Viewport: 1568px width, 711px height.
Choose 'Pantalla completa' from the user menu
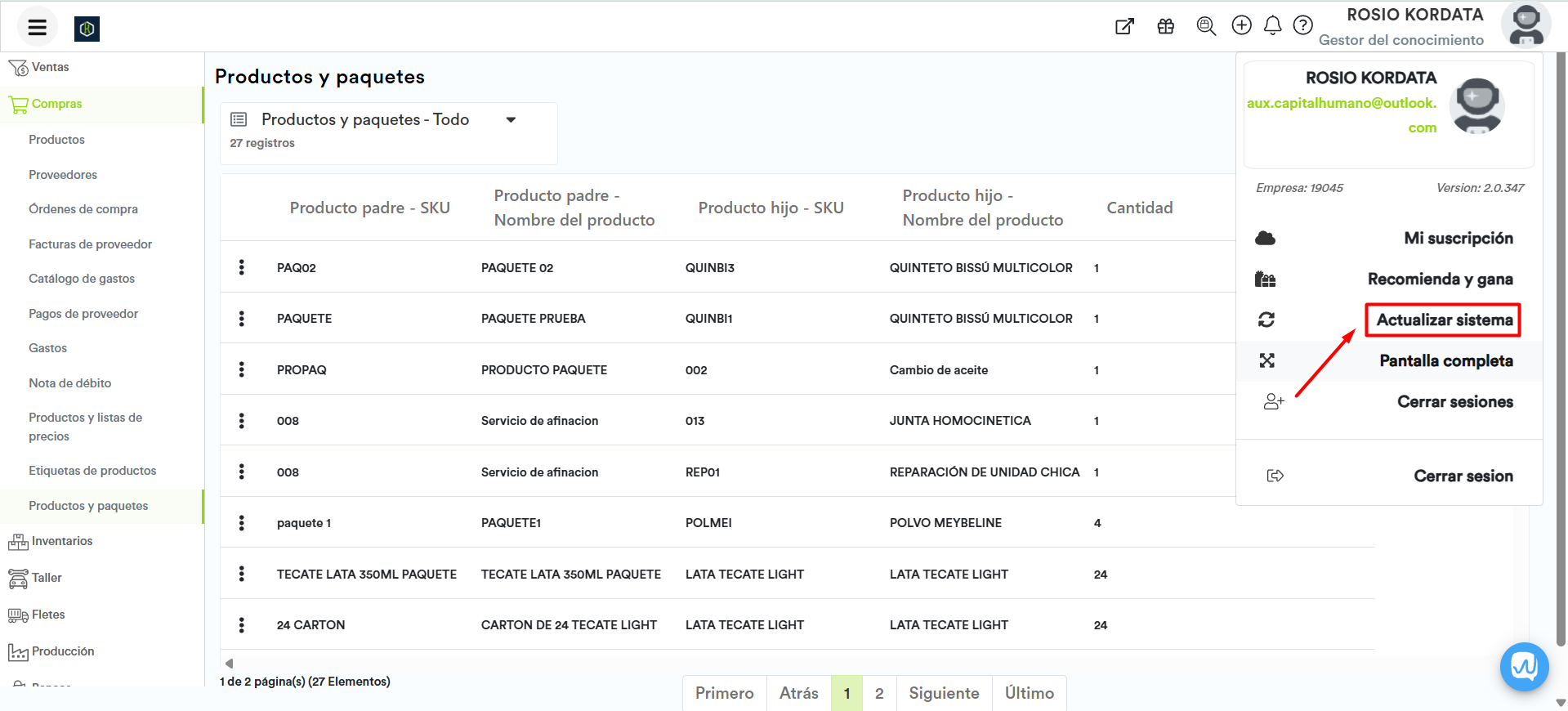(x=1445, y=360)
